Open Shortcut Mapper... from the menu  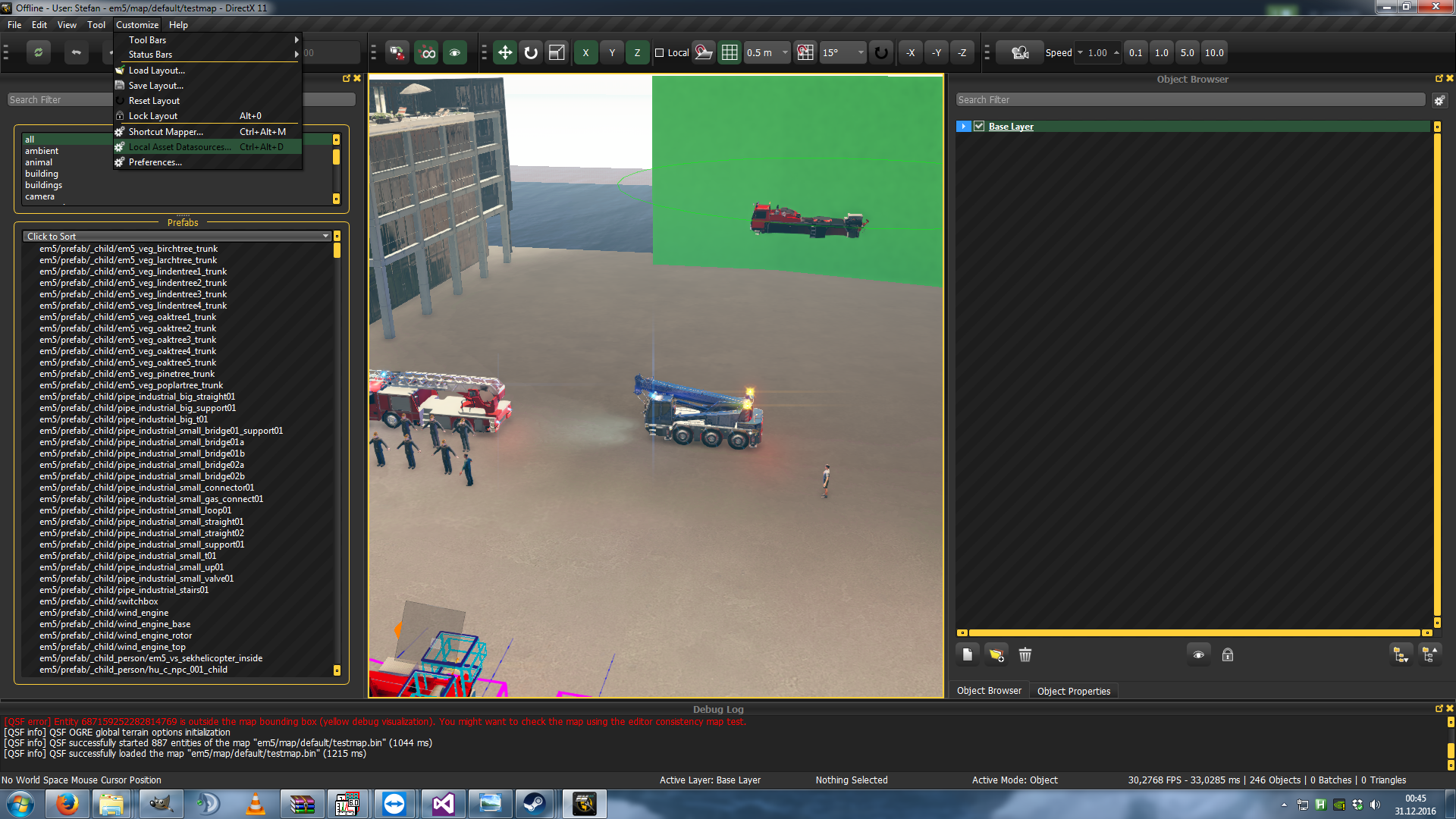point(208,132)
